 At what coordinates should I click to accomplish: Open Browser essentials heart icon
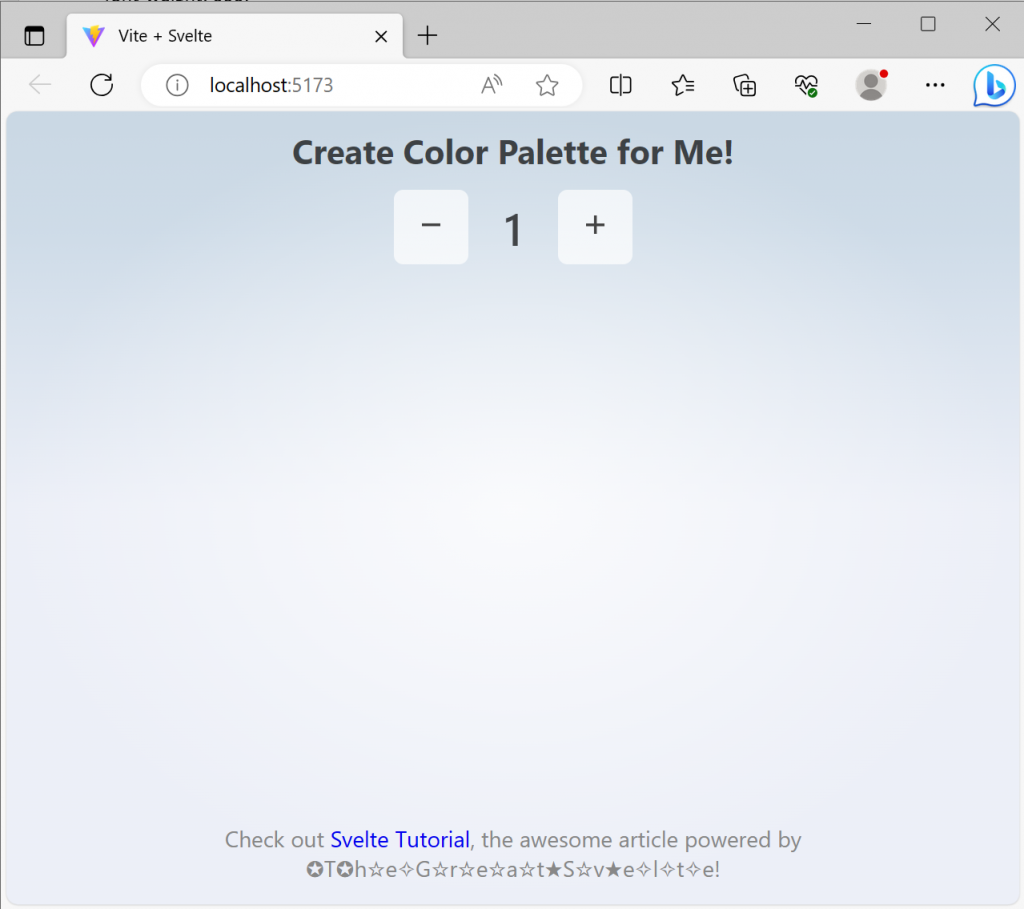807,85
